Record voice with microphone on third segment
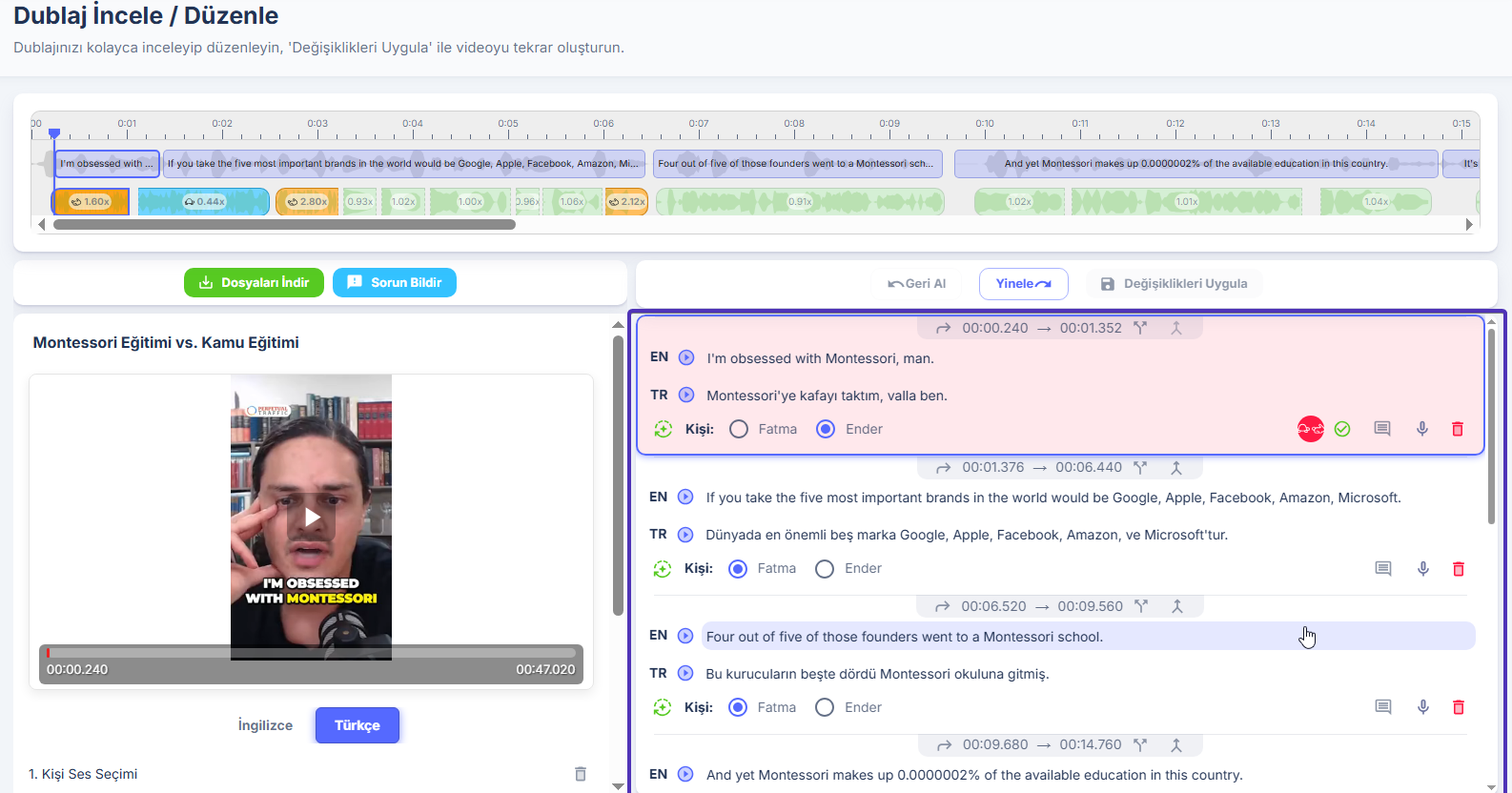1512x793 pixels. click(x=1423, y=707)
